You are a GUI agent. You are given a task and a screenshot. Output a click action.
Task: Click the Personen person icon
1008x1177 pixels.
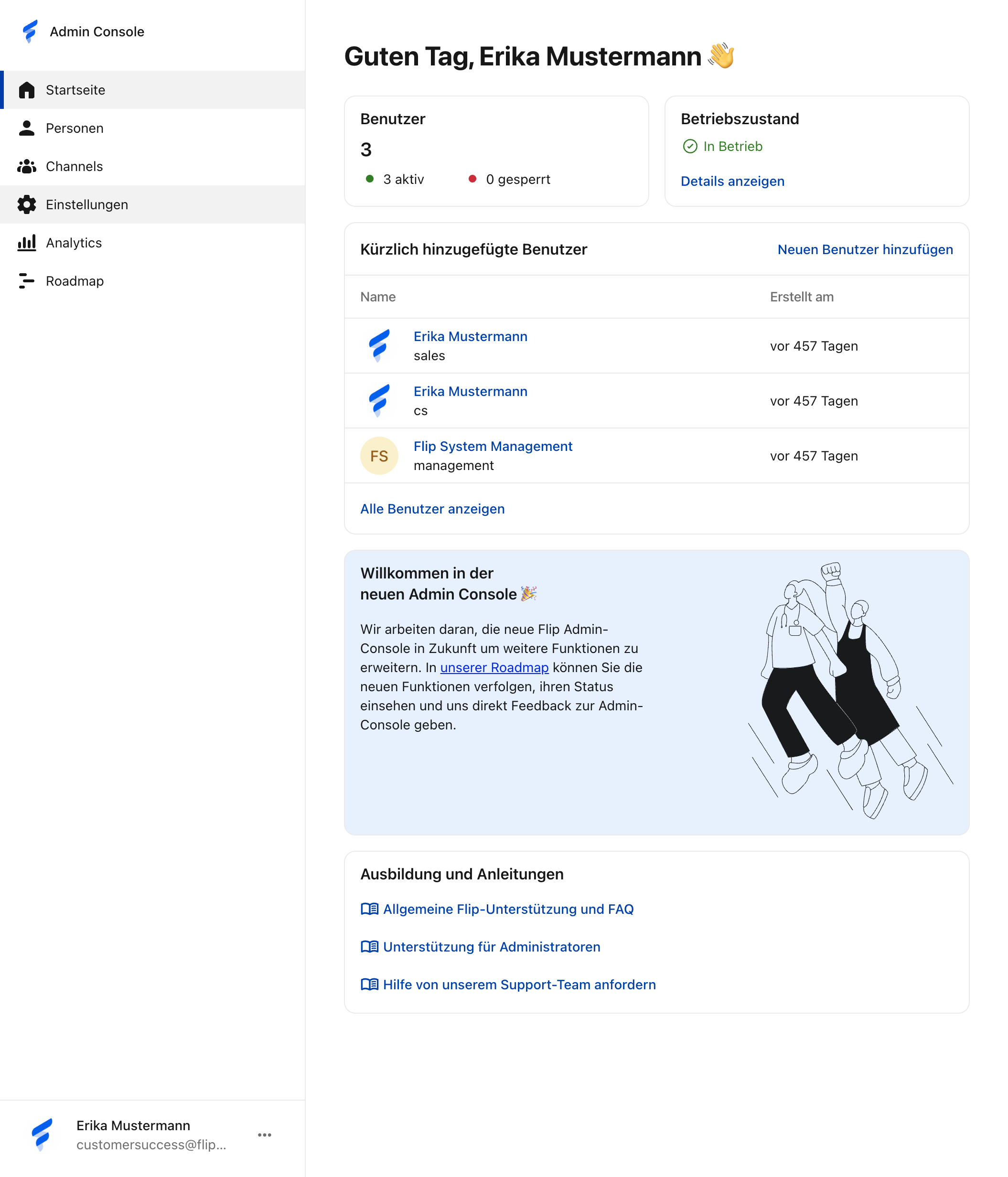[27, 128]
